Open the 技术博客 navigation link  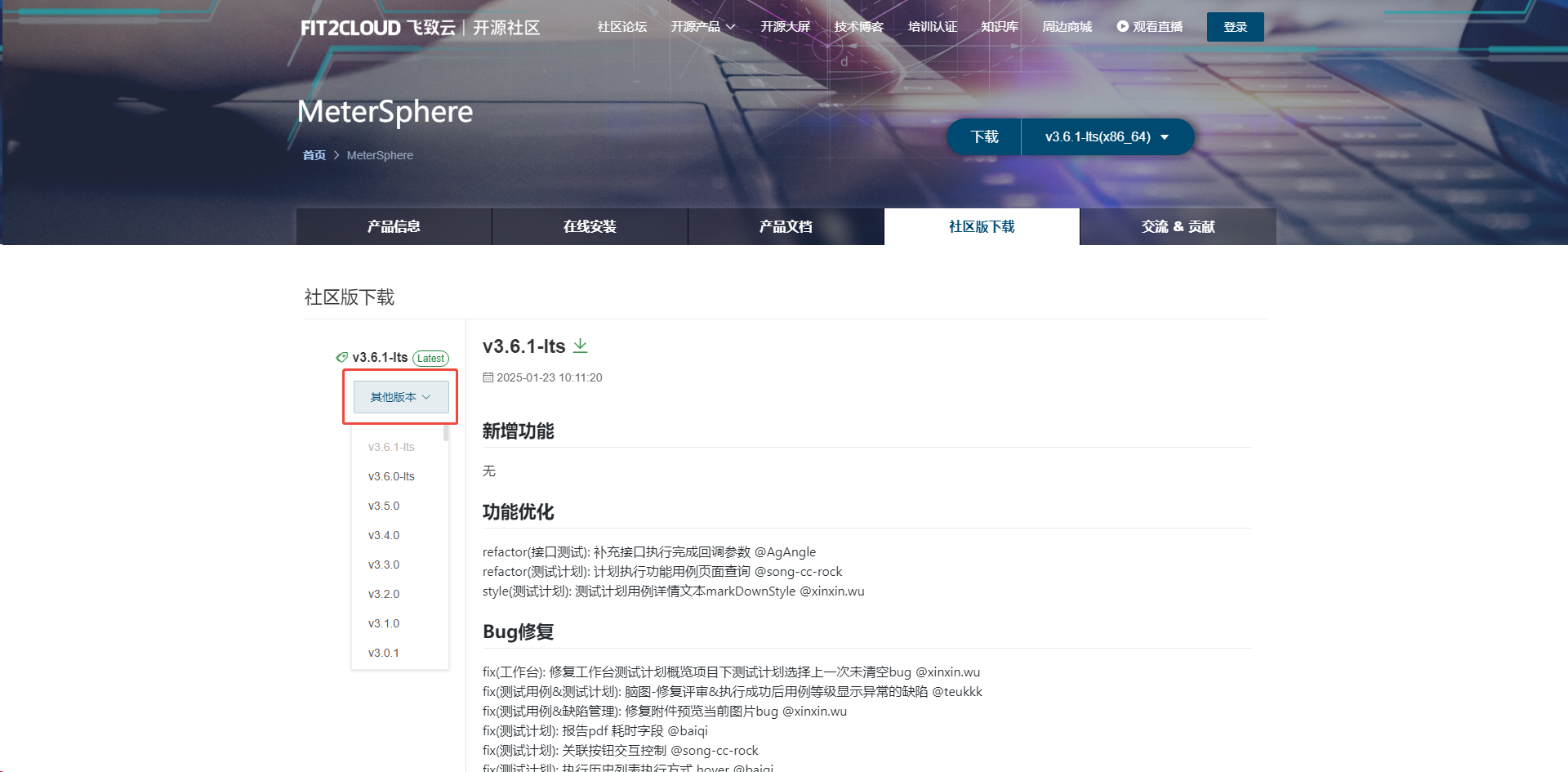point(857,26)
